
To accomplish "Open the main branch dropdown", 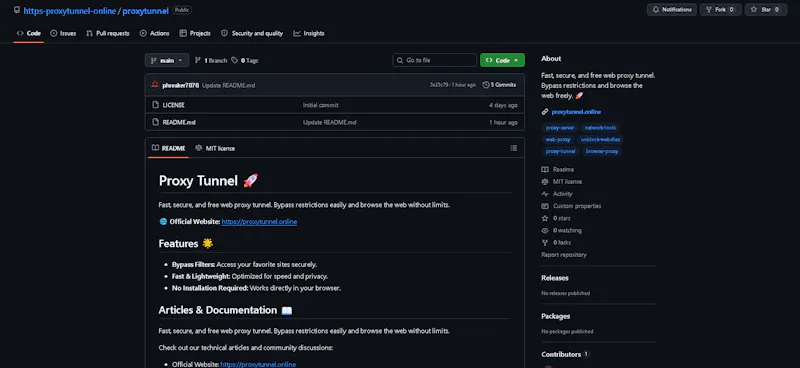I will click(167, 60).
